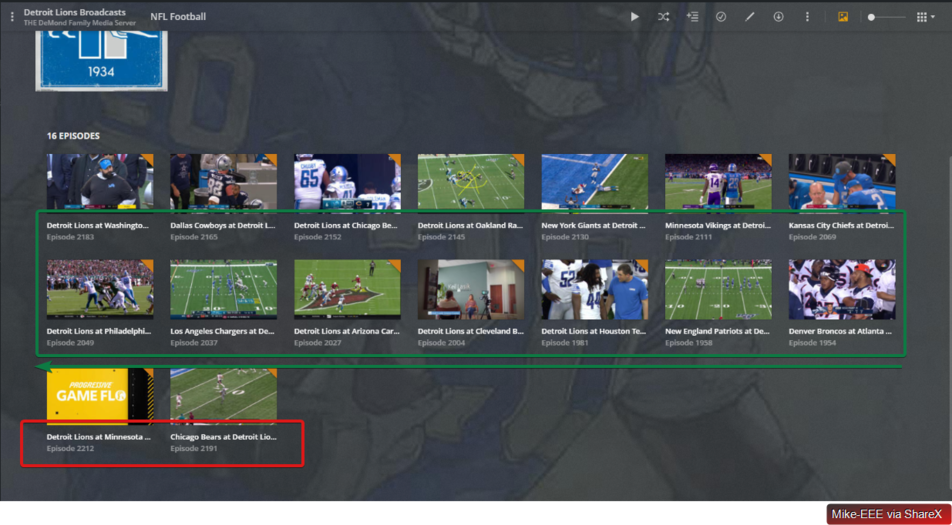Viewport: 952px width, 525px height.
Task: Open thumbnail of New York Giants at Detroit
Action: (x=594, y=181)
